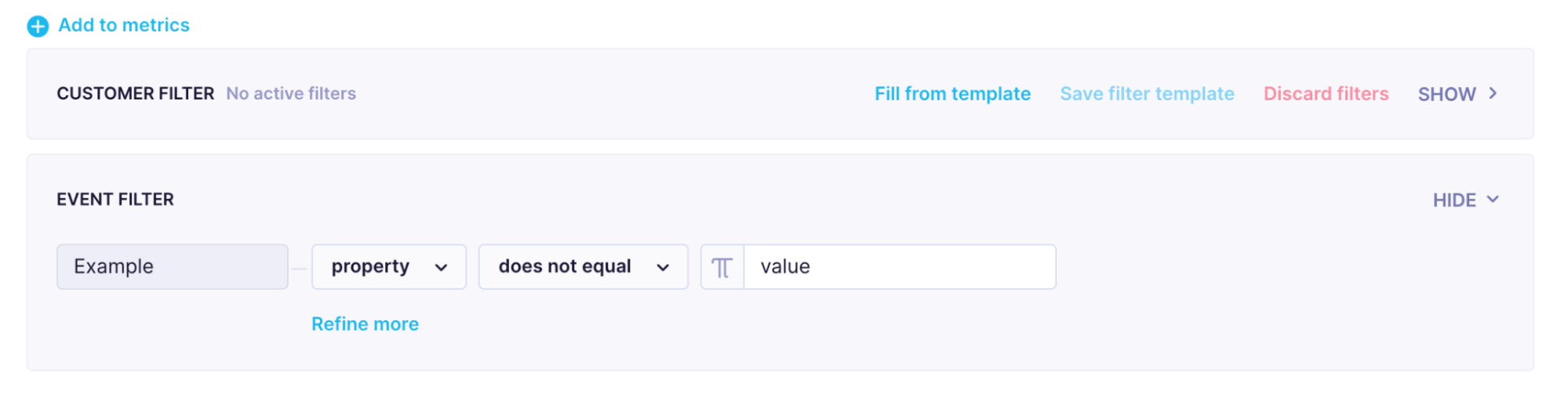Click Save filter template
Image resolution: width=1568 pixels, height=398 pixels.
tap(1147, 94)
